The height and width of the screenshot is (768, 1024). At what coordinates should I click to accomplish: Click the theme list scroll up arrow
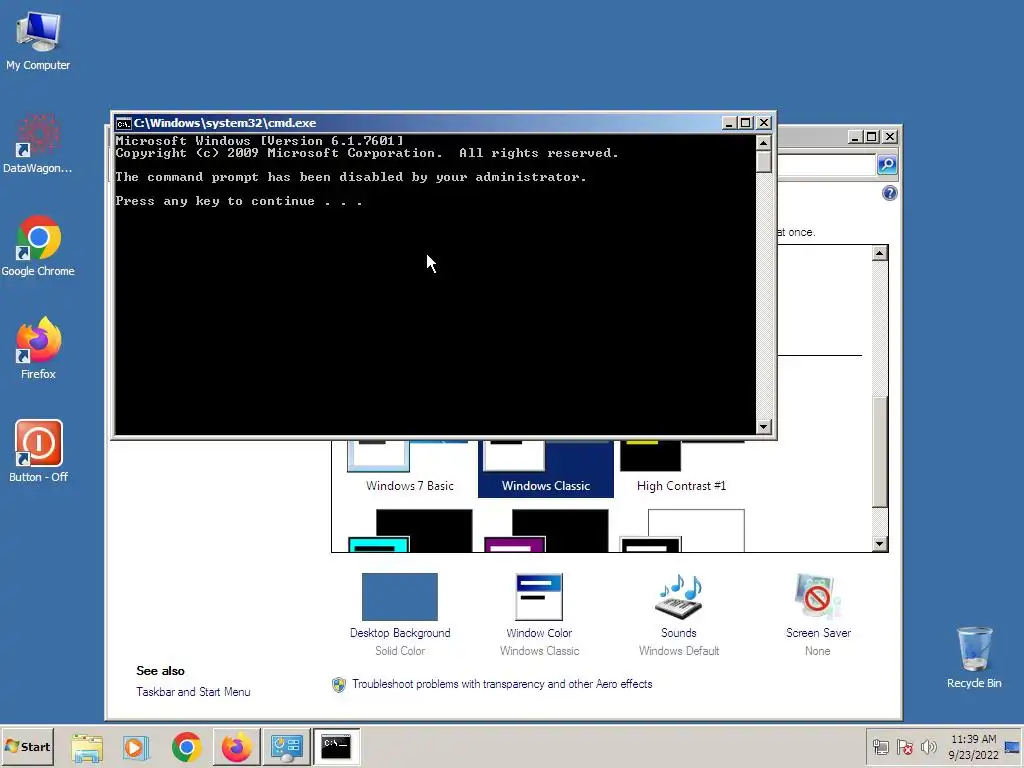tap(880, 253)
